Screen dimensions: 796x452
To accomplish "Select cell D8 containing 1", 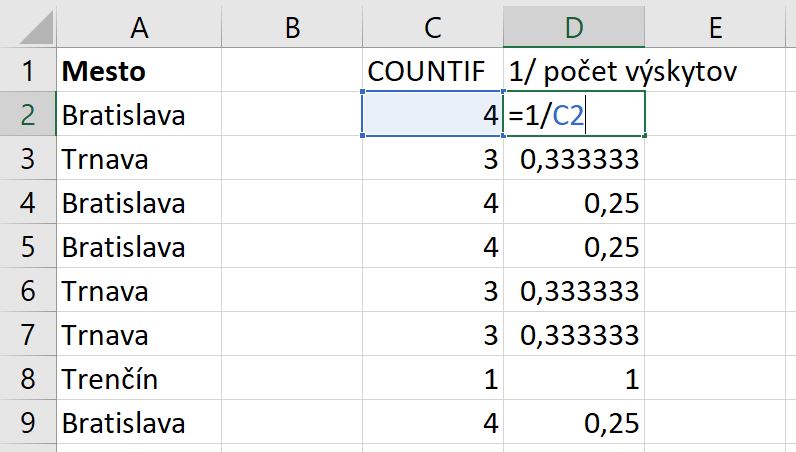I will [574, 378].
